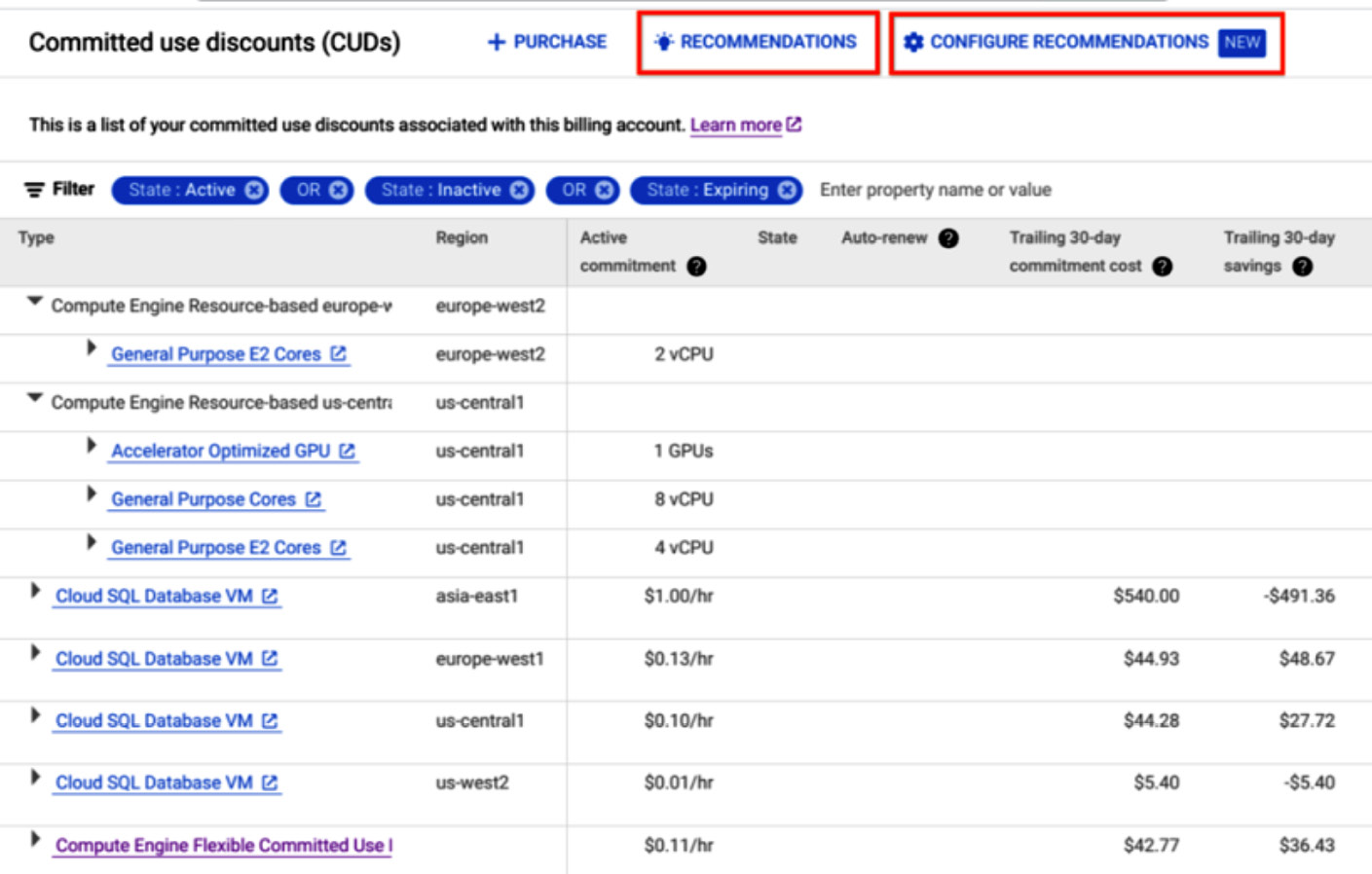The image size is (1372, 874).
Task: Click the Purchase button
Action: (546, 42)
